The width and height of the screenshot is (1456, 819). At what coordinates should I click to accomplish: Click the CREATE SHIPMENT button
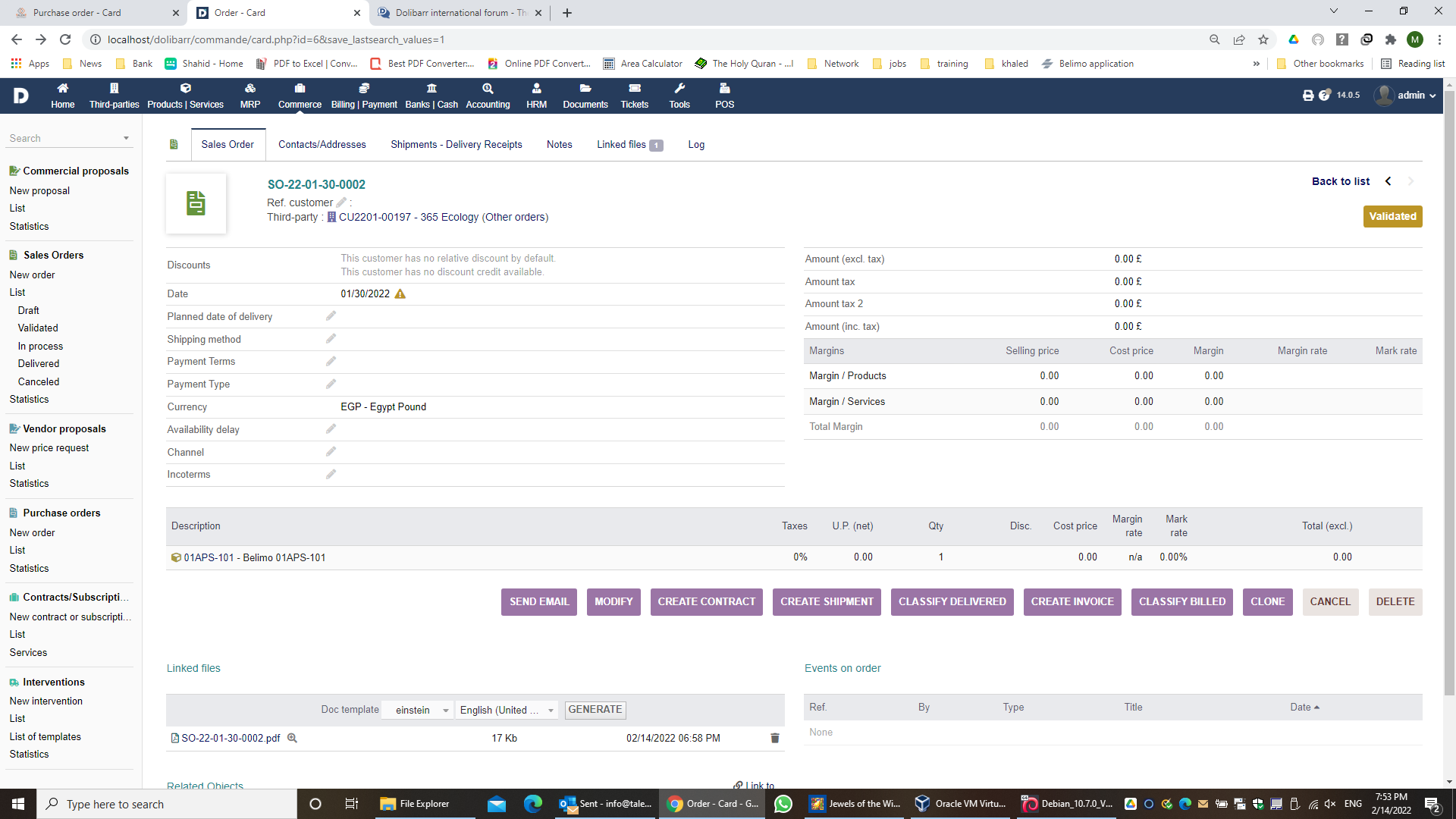(826, 601)
